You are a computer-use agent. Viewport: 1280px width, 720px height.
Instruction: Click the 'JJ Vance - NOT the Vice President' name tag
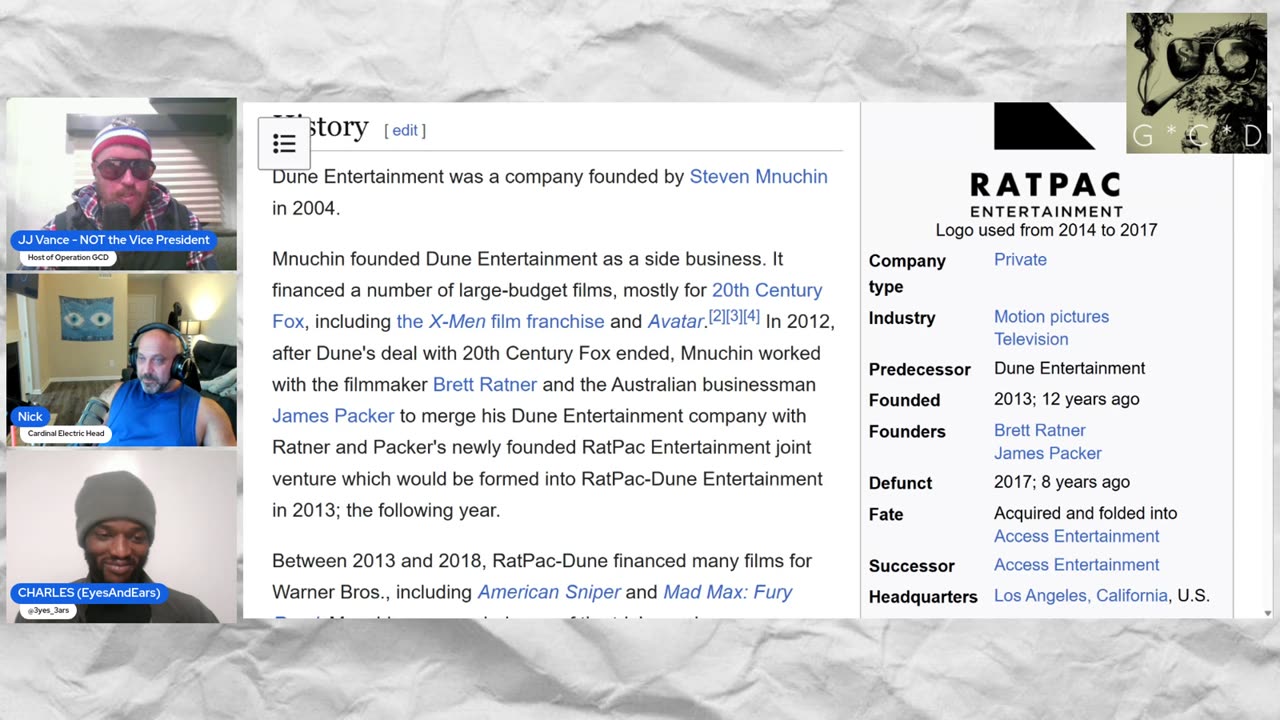114,240
